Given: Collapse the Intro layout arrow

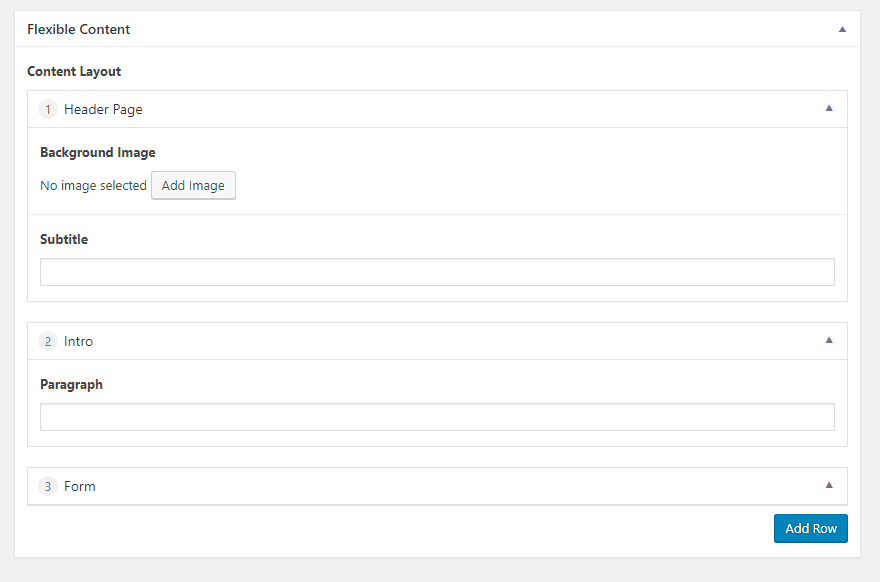Looking at the screenshot, I should pos(828,340).
